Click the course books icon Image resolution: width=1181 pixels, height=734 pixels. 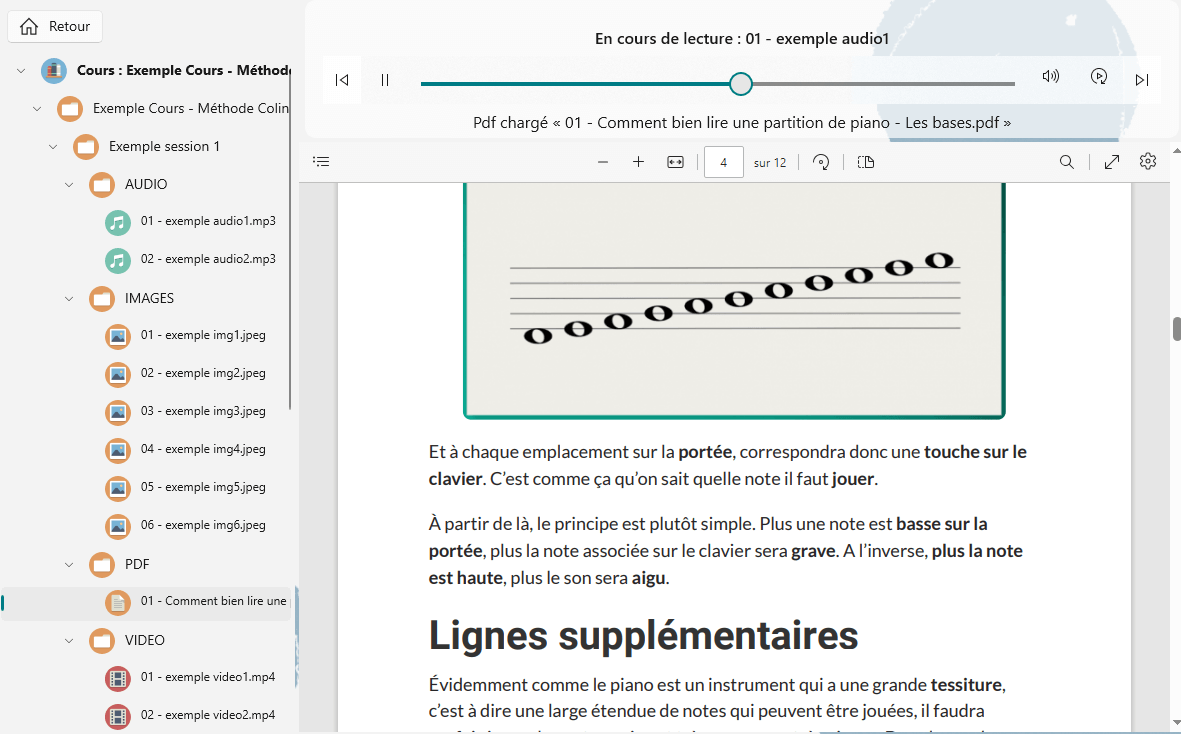pos(53,71)
